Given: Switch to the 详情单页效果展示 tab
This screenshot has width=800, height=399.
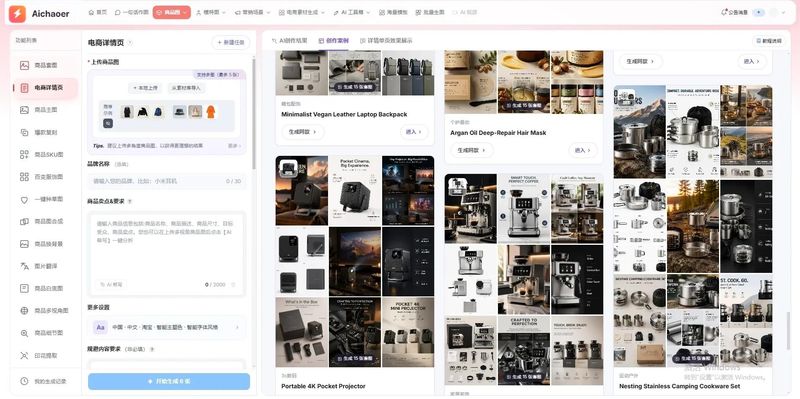Looking at the screenshot, I should tap(386, 41).
